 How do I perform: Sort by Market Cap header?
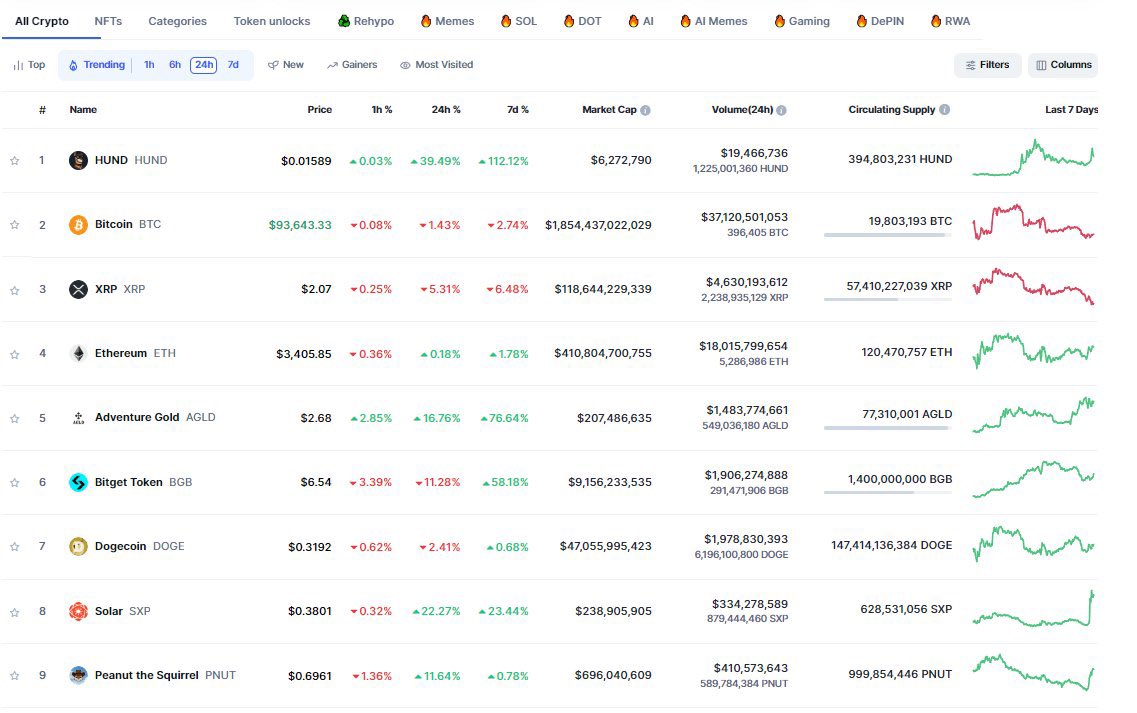tap(609, 110)
